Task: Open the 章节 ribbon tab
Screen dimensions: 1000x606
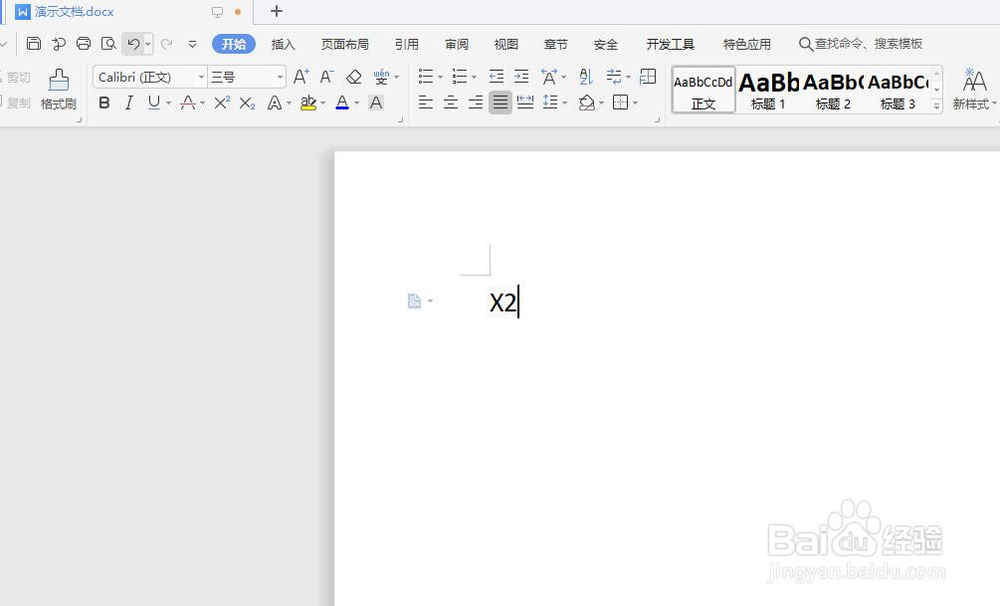Action: [x=555, y=44]
